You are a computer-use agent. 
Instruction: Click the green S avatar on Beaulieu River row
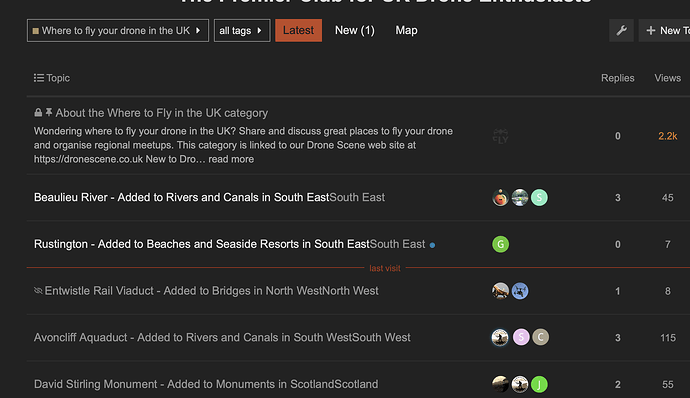(539, 198)
